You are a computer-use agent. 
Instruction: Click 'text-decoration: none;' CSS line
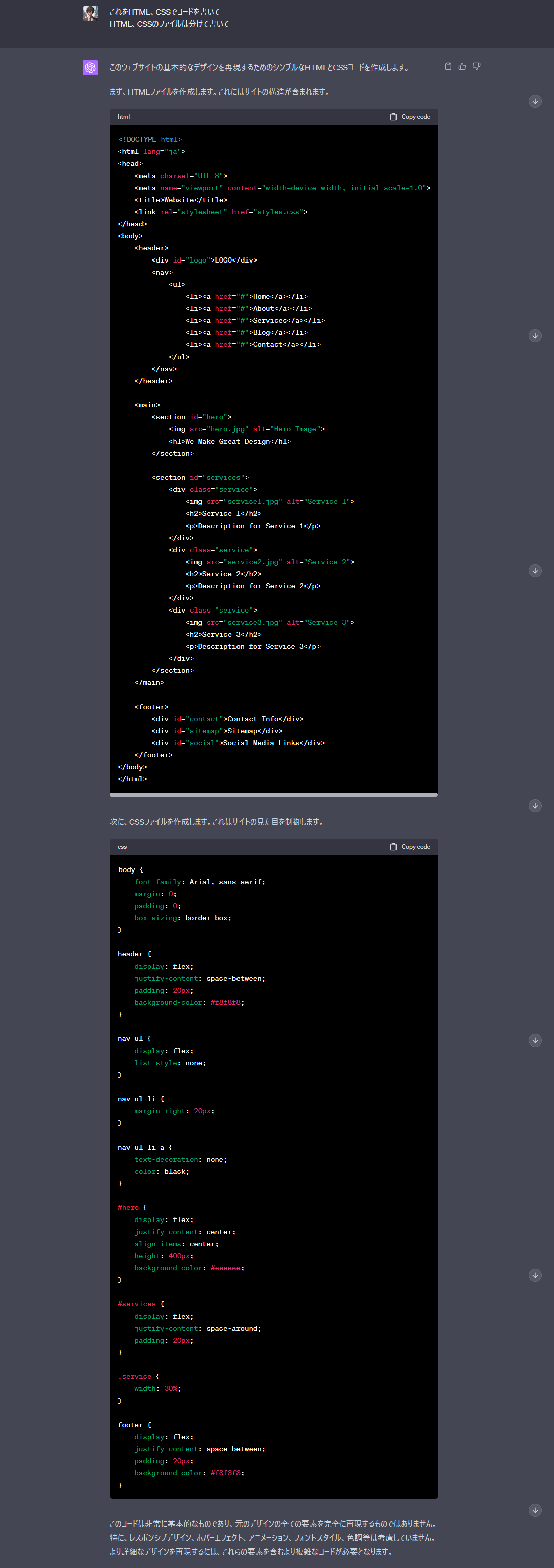[181, 1160]
